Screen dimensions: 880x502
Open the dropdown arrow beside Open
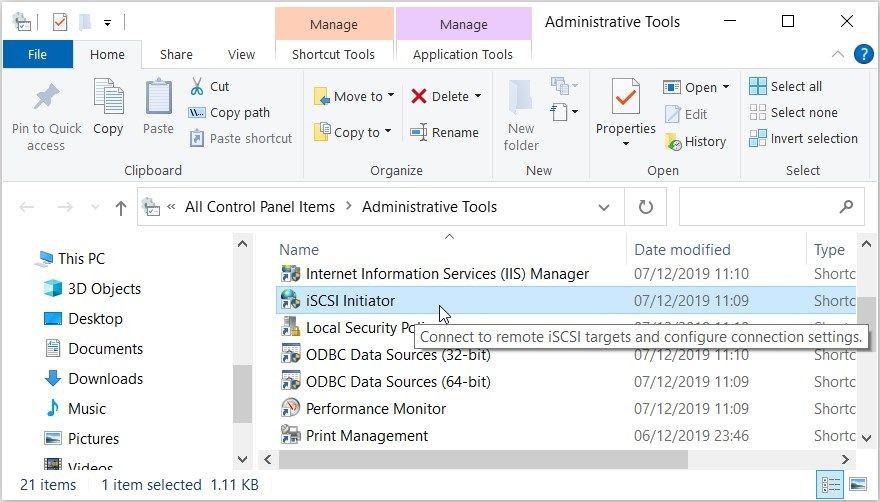(726, 86)
